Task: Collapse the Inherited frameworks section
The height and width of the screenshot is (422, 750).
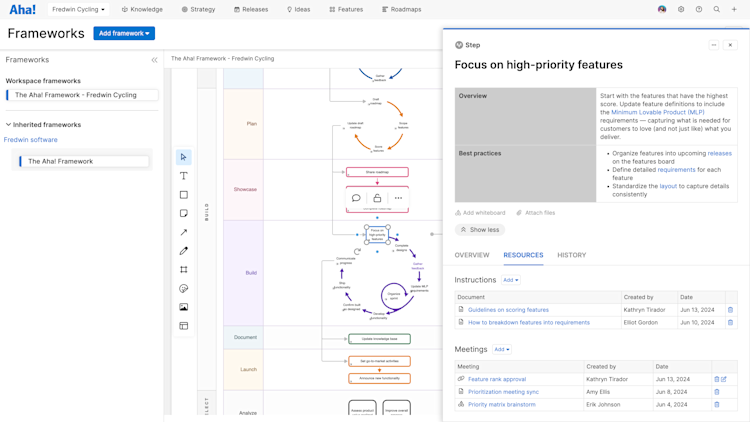Action: (x=8, y=124)
